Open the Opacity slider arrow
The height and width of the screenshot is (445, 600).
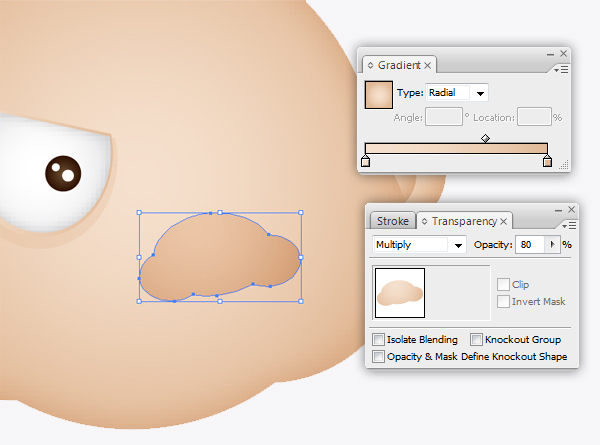click(552, 245)
